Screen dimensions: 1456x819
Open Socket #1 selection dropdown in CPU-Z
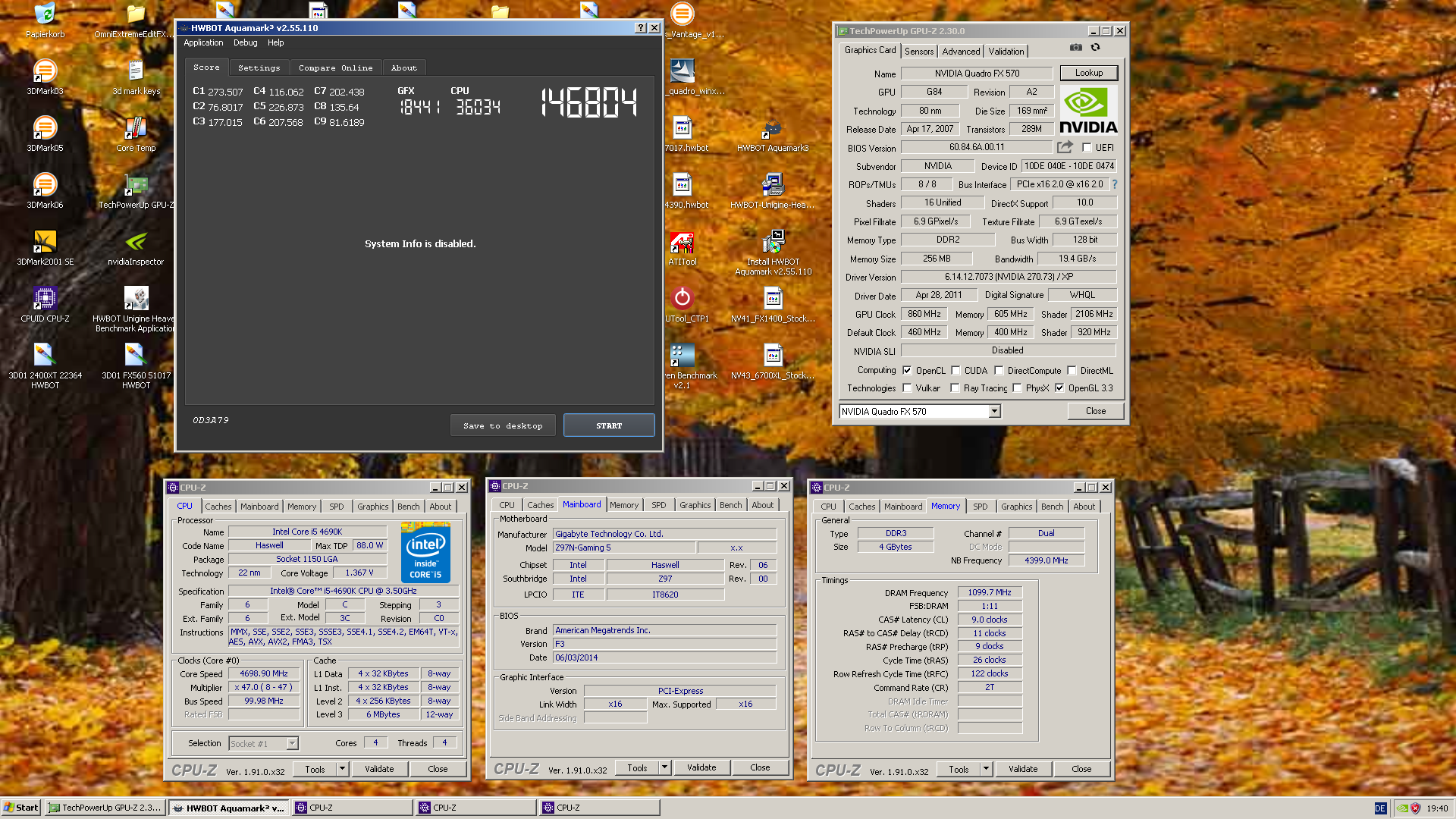pos(264,743)
